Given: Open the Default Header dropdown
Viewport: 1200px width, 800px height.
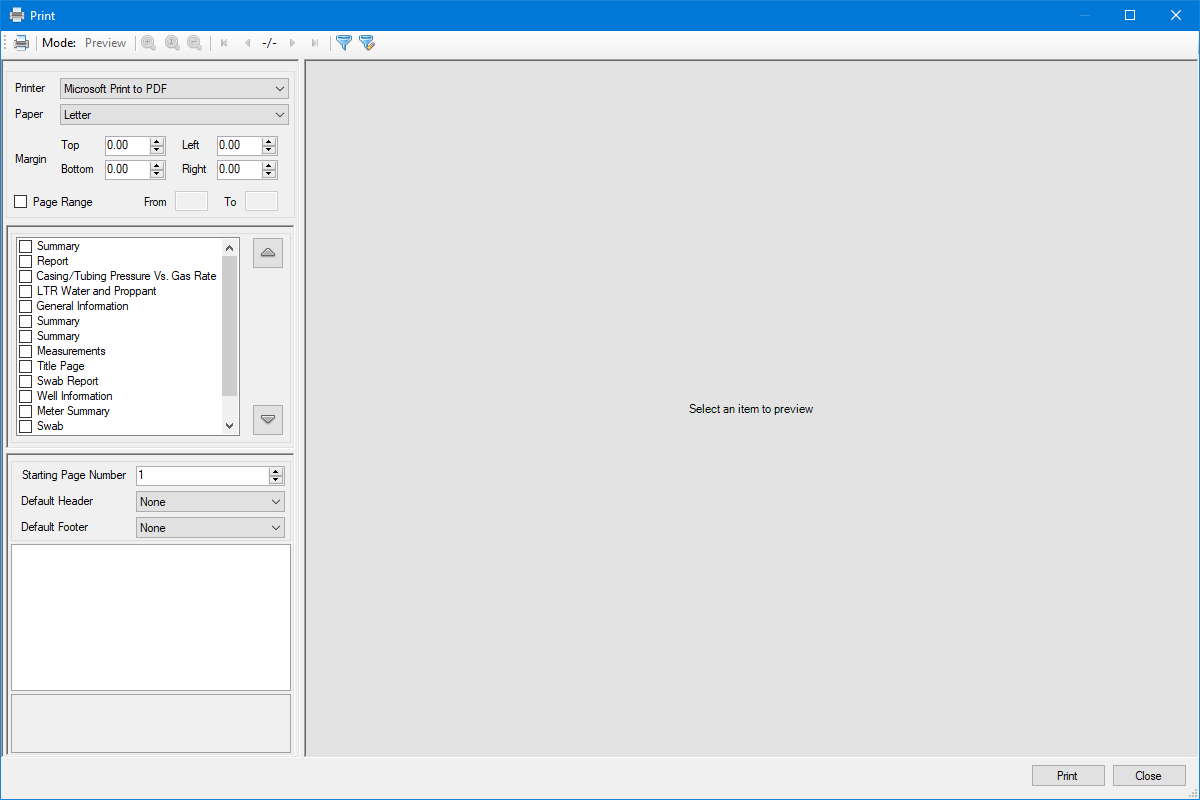Looking at the screenshot, I should [x=210, y=502].
